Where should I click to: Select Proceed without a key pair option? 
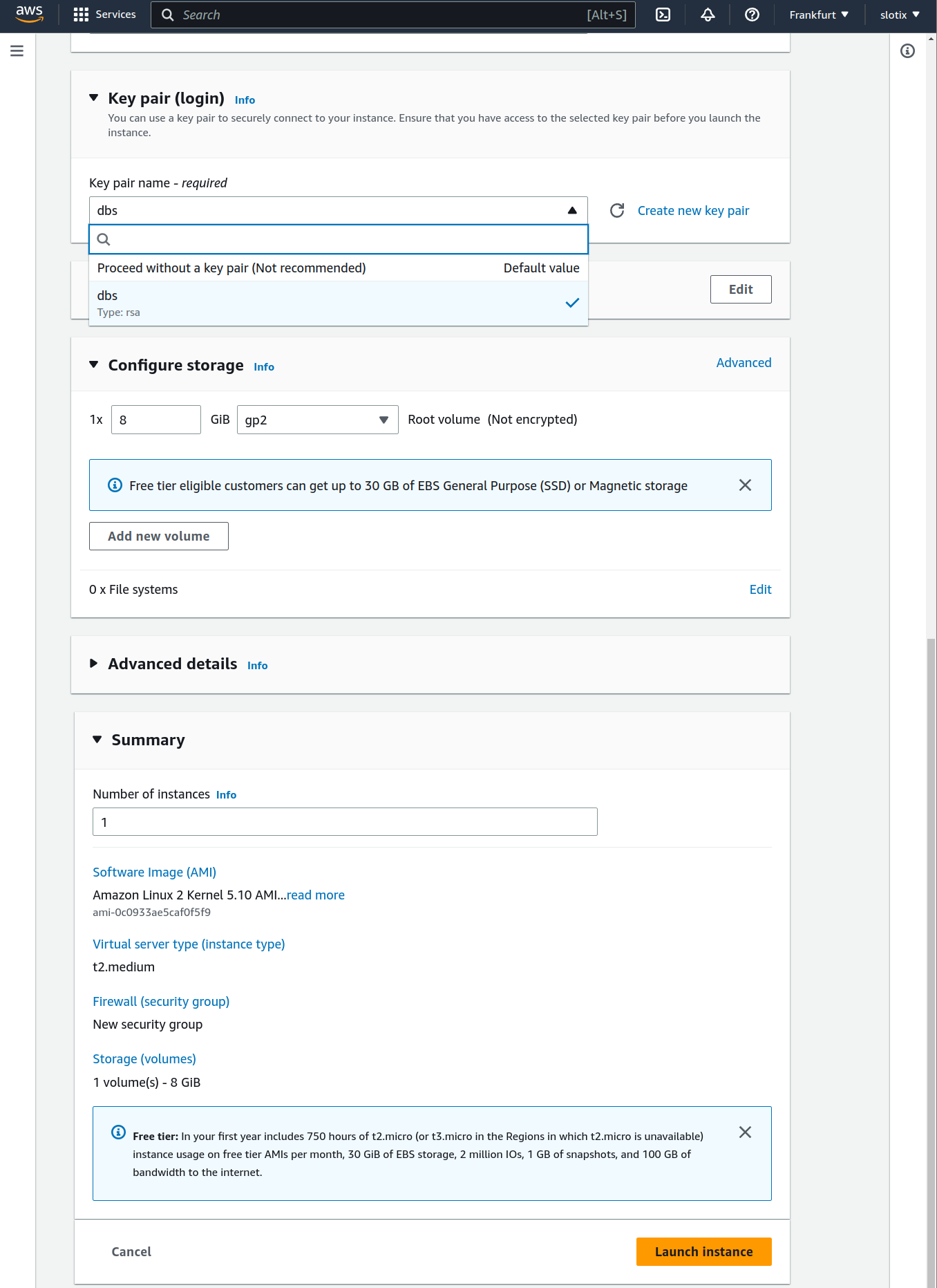pyautogui.click(x=339, y=268)
